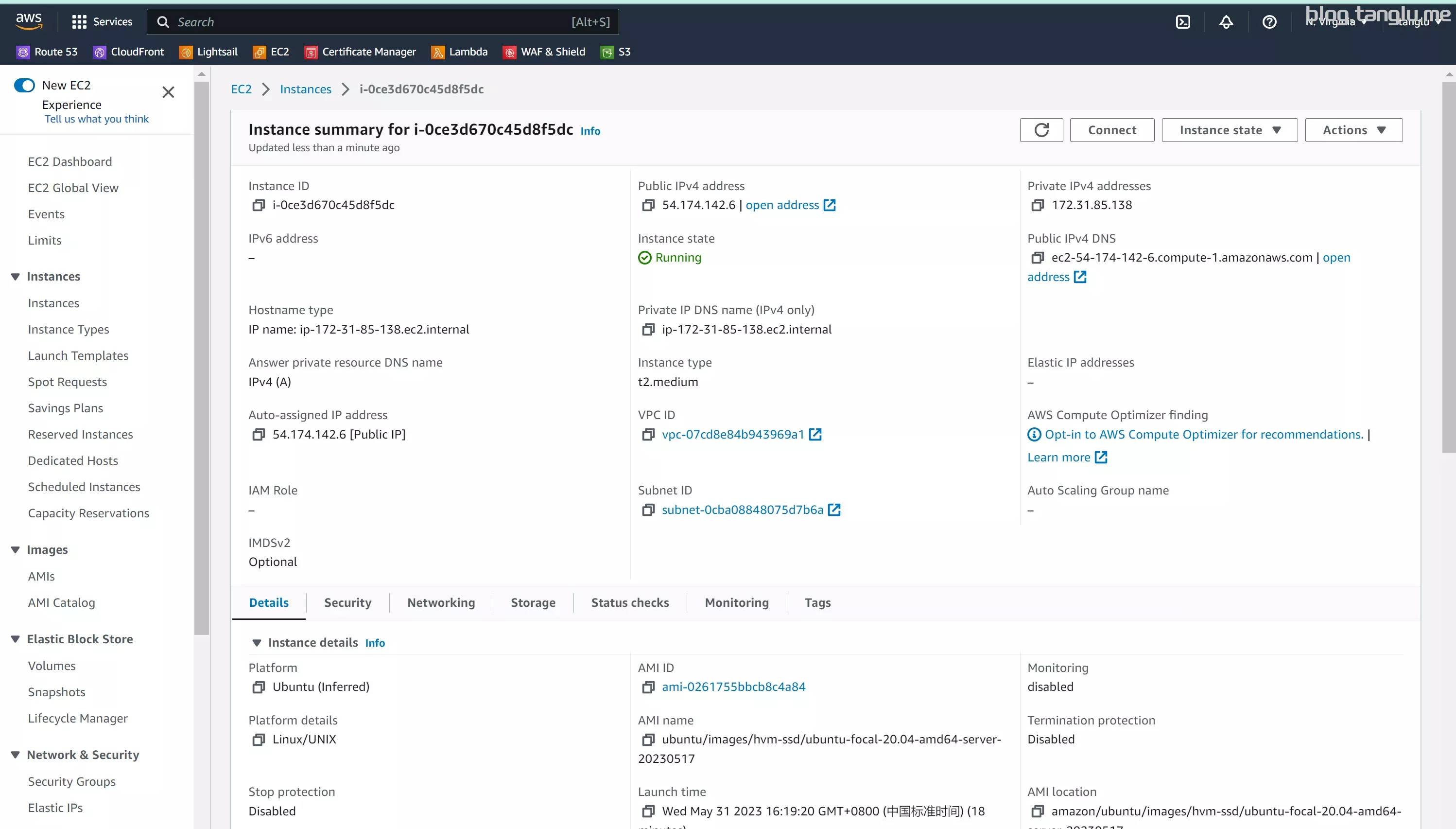Screen dimensions: 1456x829
Task: Open the help question mark icon
Action: [x=1269, y=21]
